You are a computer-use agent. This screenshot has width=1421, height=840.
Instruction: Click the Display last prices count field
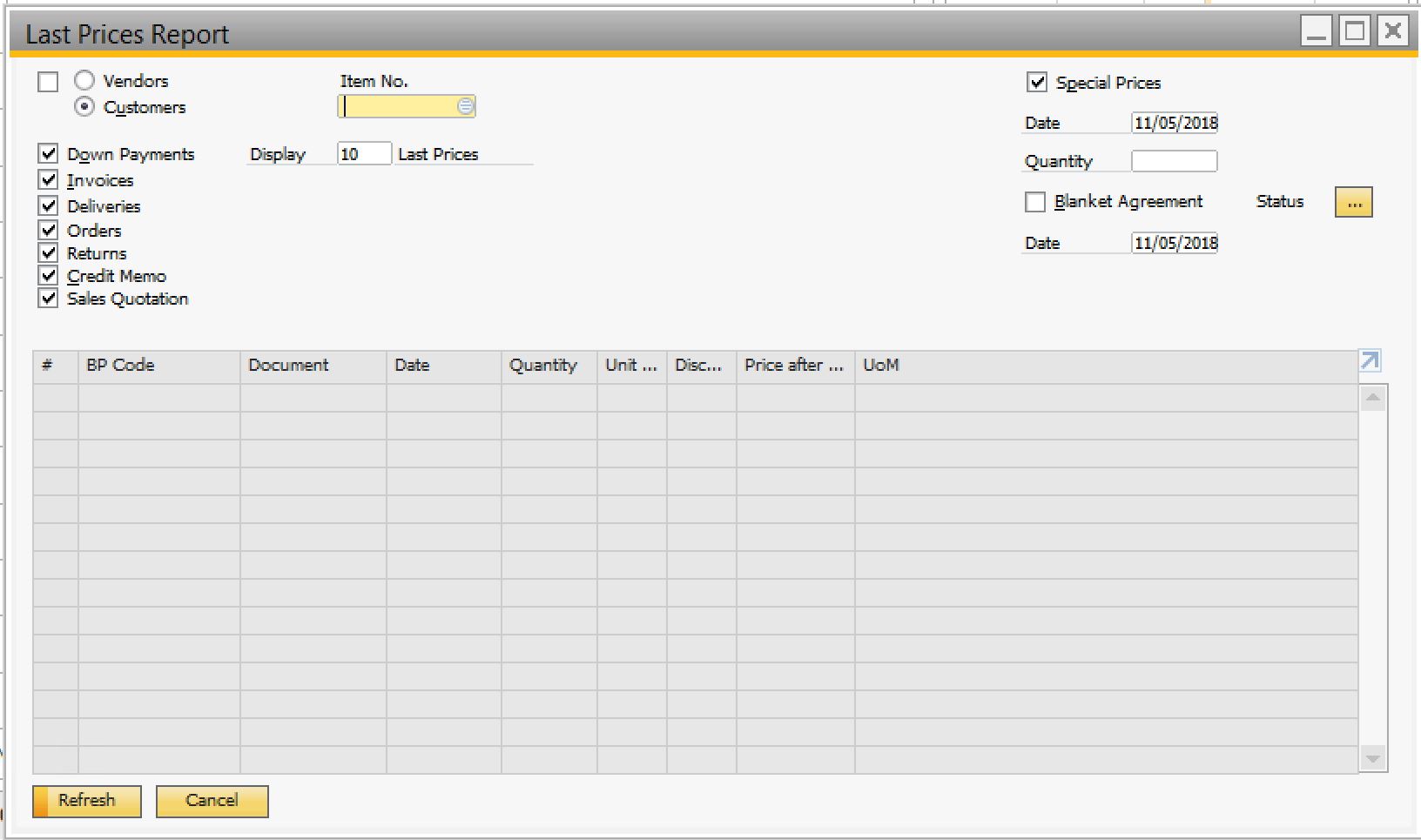coord(364,154)
